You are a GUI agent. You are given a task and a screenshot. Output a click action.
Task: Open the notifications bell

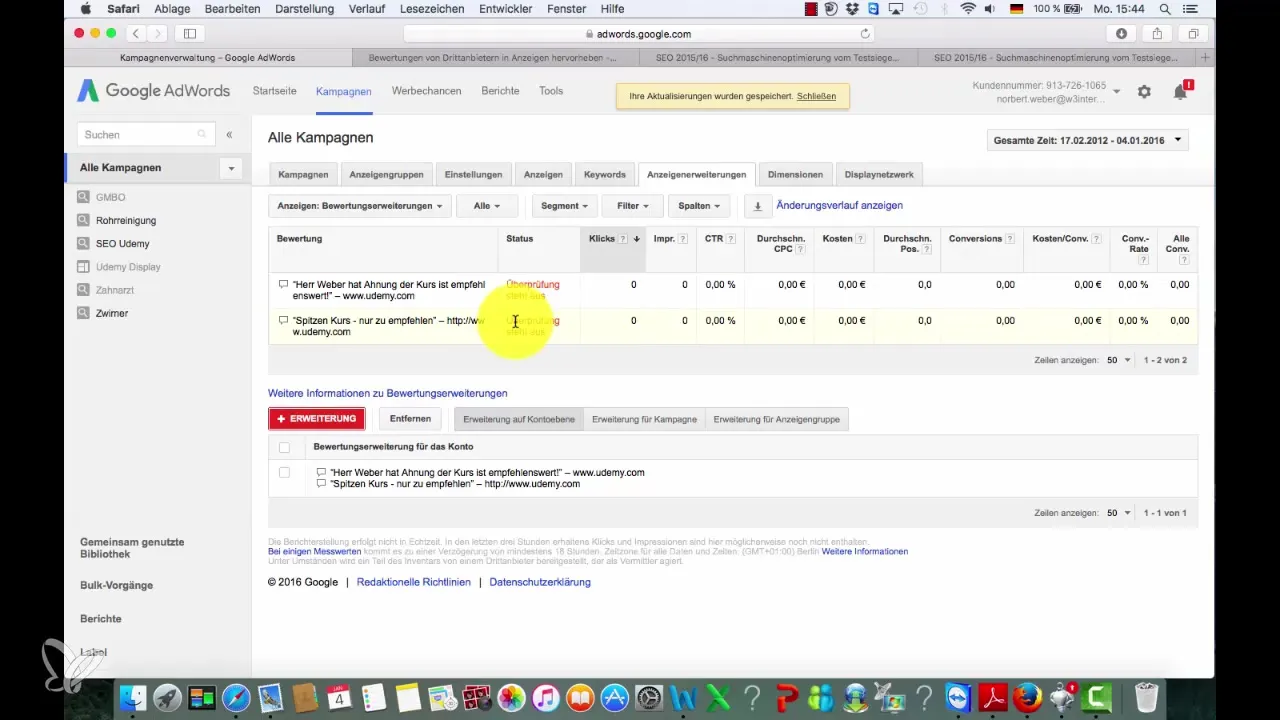coord(1180,92)
